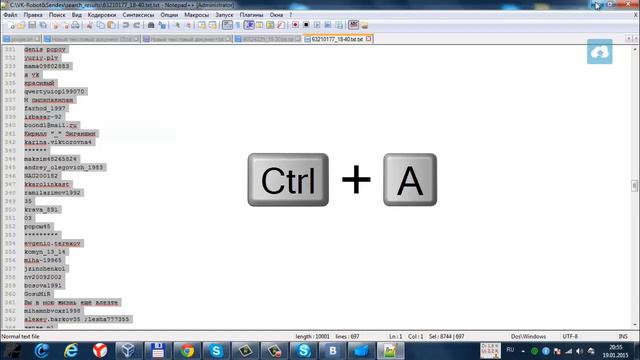Save recorded macro toolbar icon
The height and width of the screenshot is (360, 640).
click(339, 25)
